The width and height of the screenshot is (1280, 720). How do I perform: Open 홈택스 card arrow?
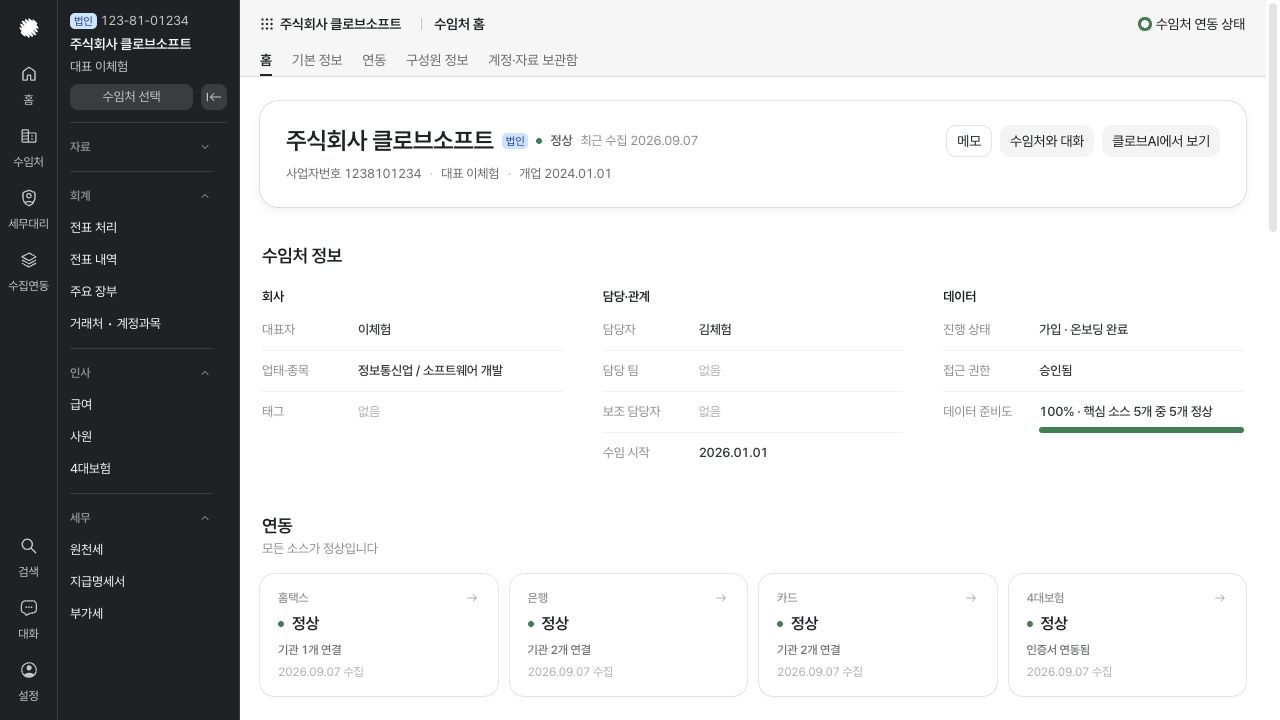click(x=472, y=598)
